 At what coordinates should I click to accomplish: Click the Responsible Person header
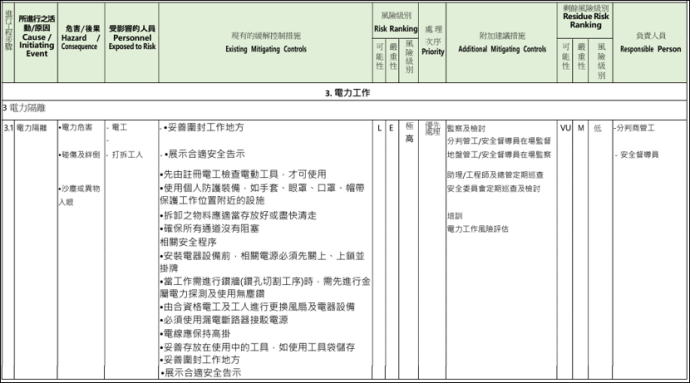click(x=650, y=42)
